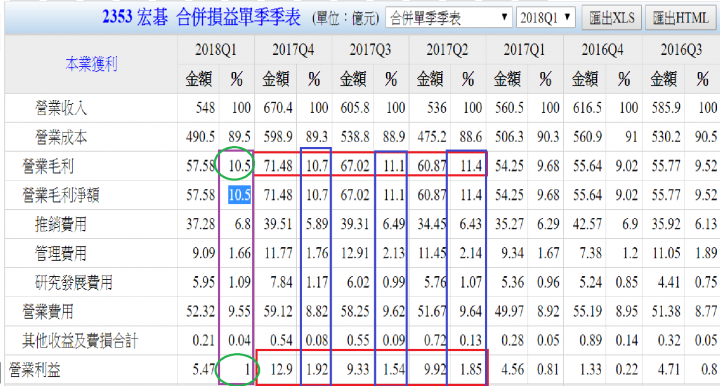Click the 4.71 operating profit value
This screenshot has width=720, height=386.
tap(670, 369)
